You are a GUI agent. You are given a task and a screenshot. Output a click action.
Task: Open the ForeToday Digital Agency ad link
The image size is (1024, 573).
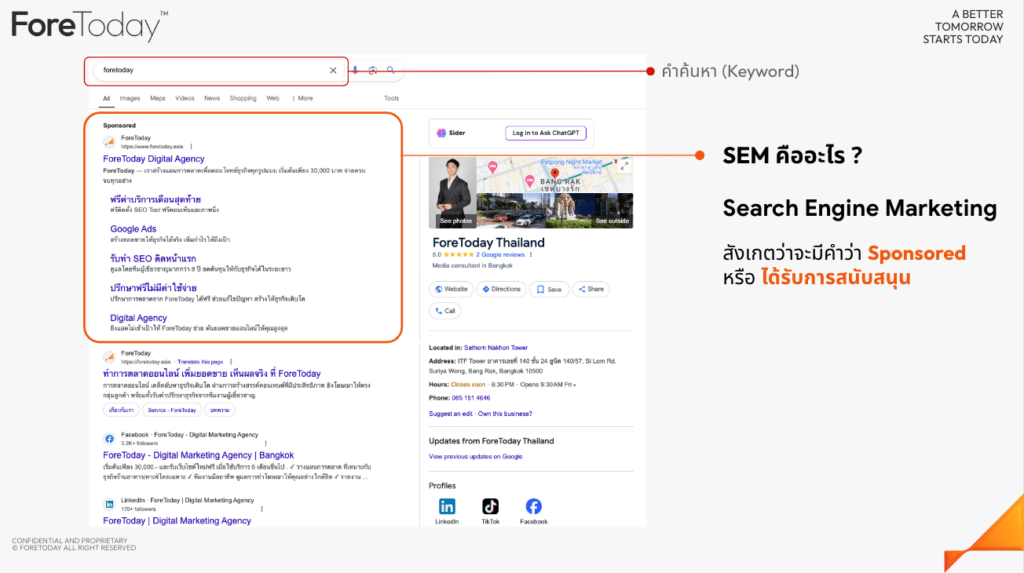coord(153,158)
